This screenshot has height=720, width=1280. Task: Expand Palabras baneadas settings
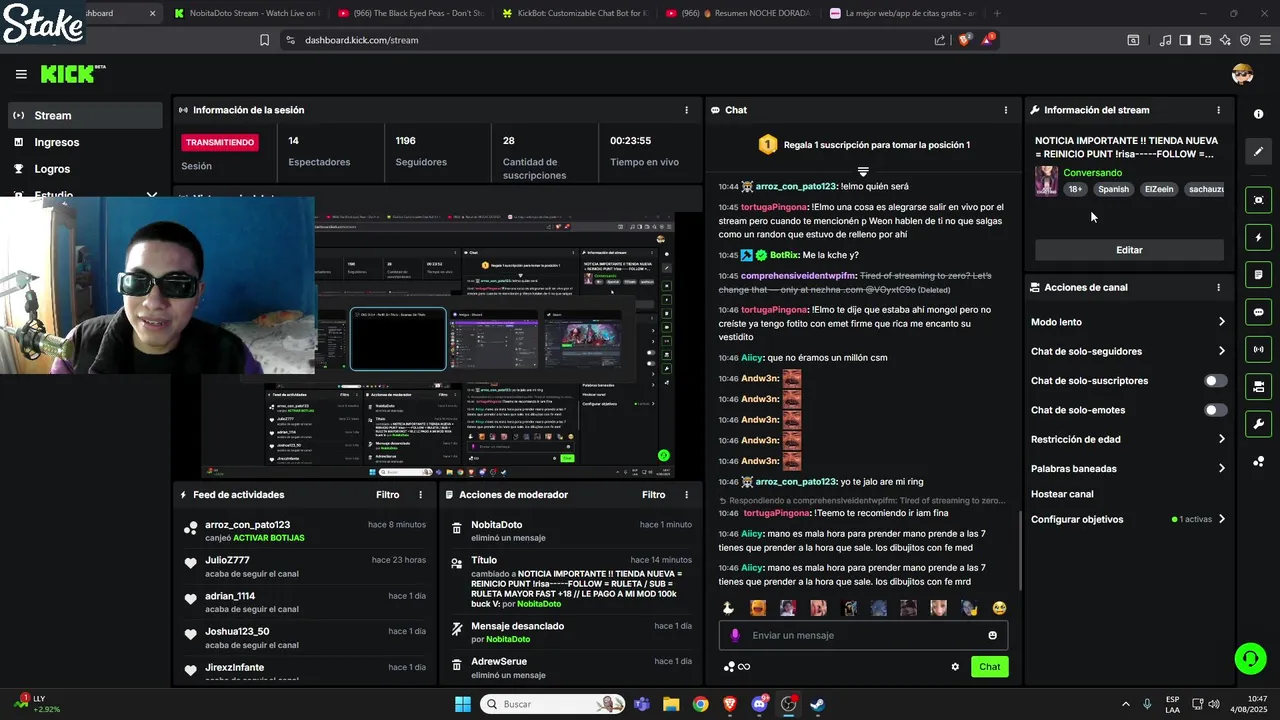coord(1221,468)
